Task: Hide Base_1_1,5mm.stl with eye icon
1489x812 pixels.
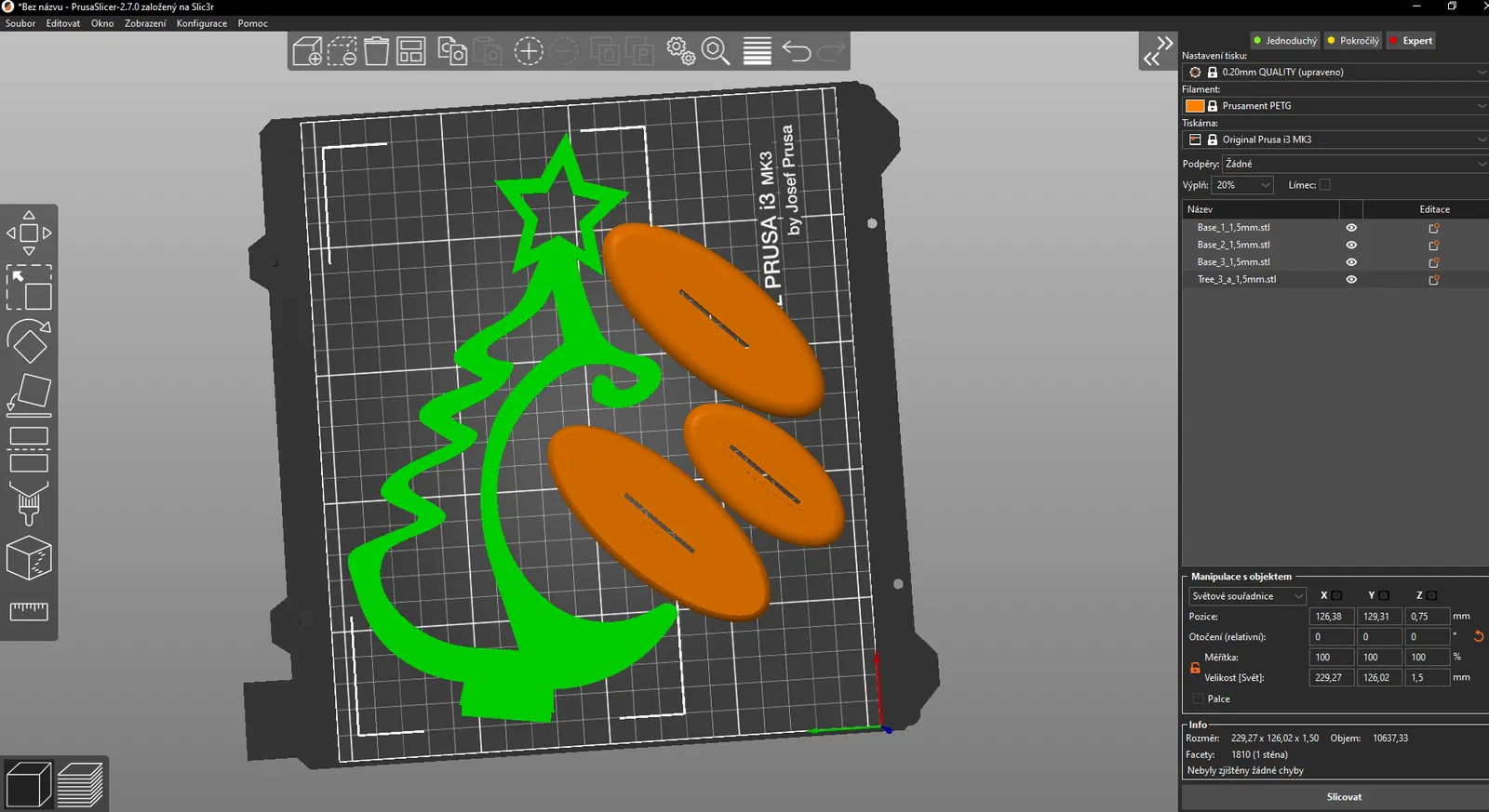Action: [x=1351, y=228]
